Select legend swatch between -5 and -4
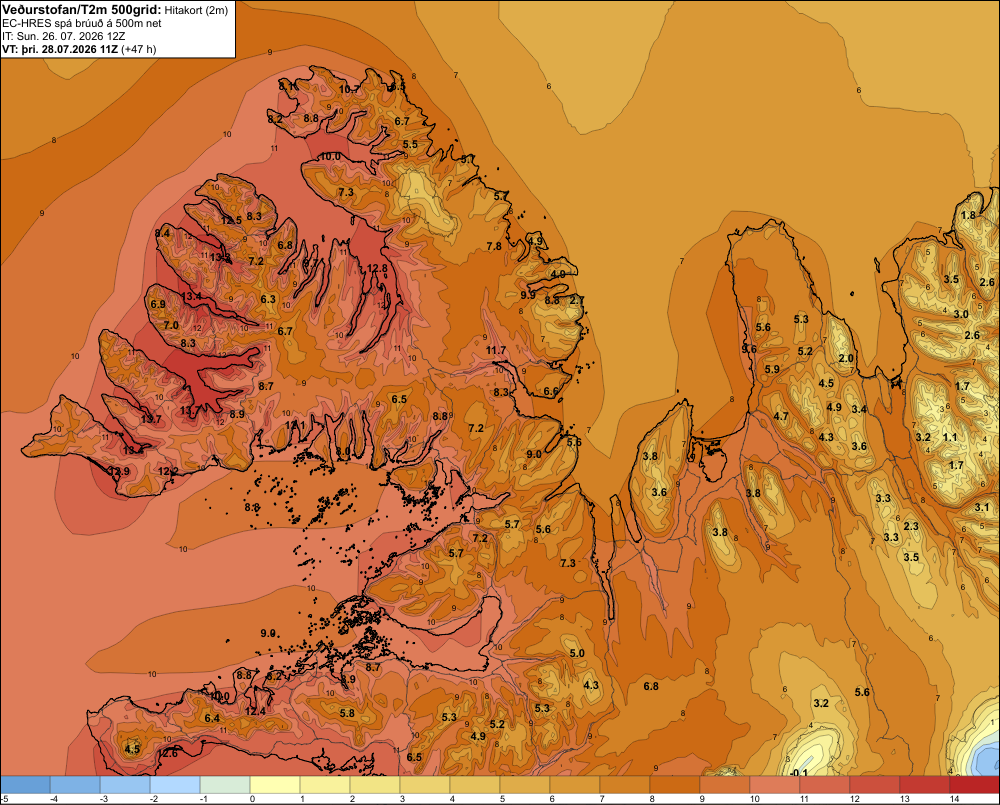Viewport: 1000px width, 805px height. point(25,785)
